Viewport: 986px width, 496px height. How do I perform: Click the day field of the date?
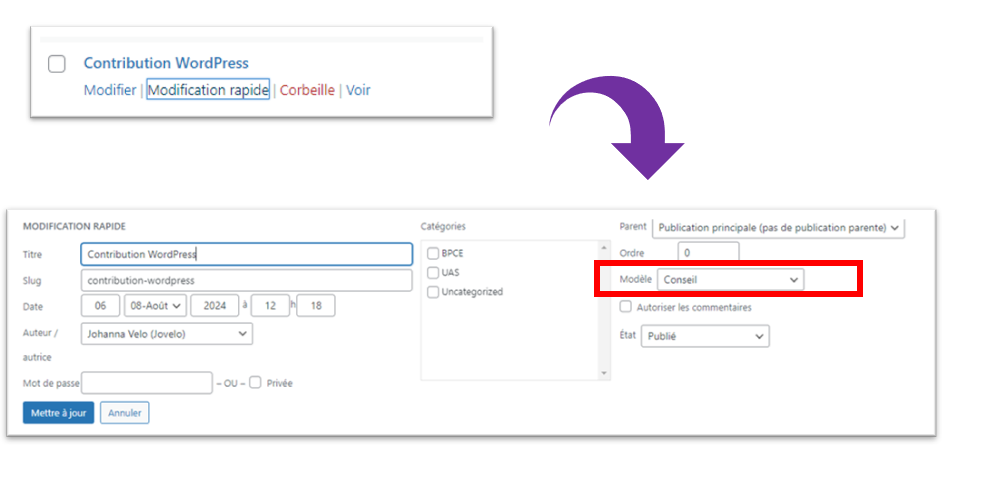point(100,306)
